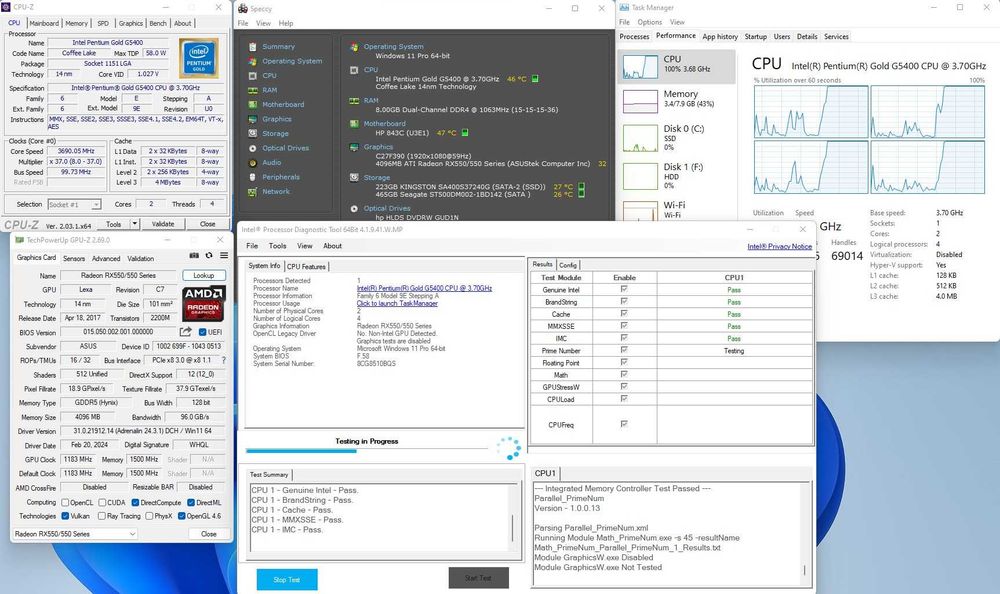Click the AMD Radeon Graphics logo in GPU-Z

203,302
